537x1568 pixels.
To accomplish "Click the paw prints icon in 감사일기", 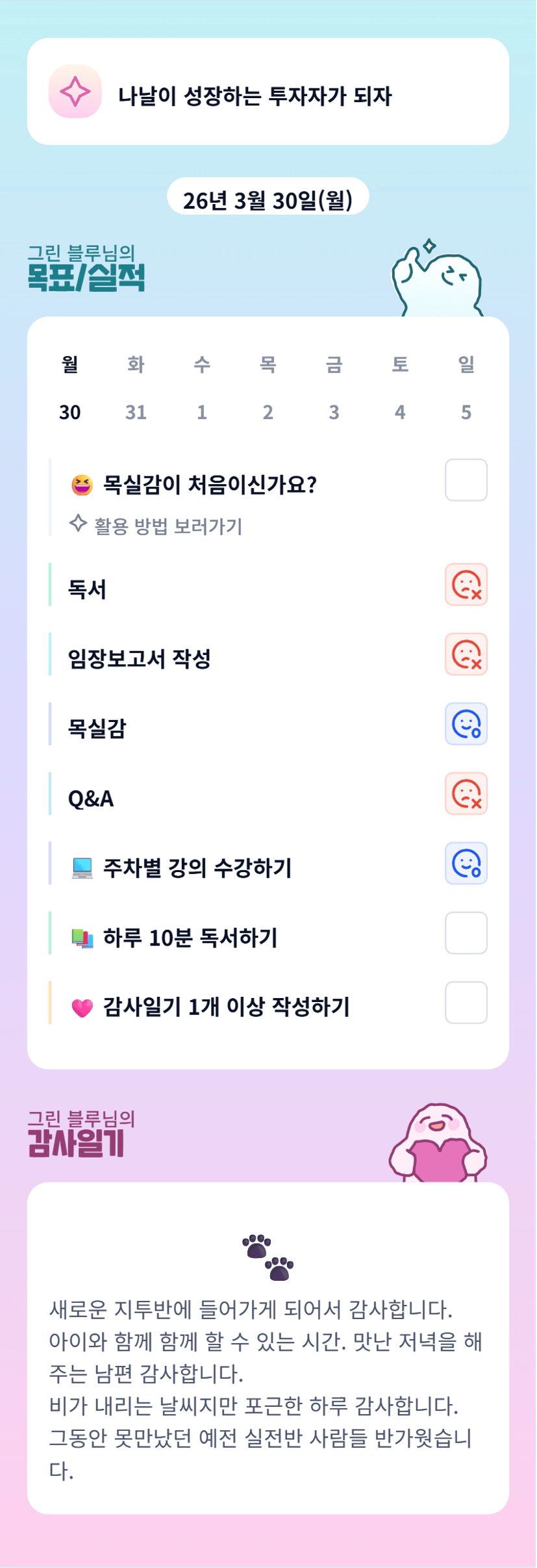I will (x=268, y=1257).
